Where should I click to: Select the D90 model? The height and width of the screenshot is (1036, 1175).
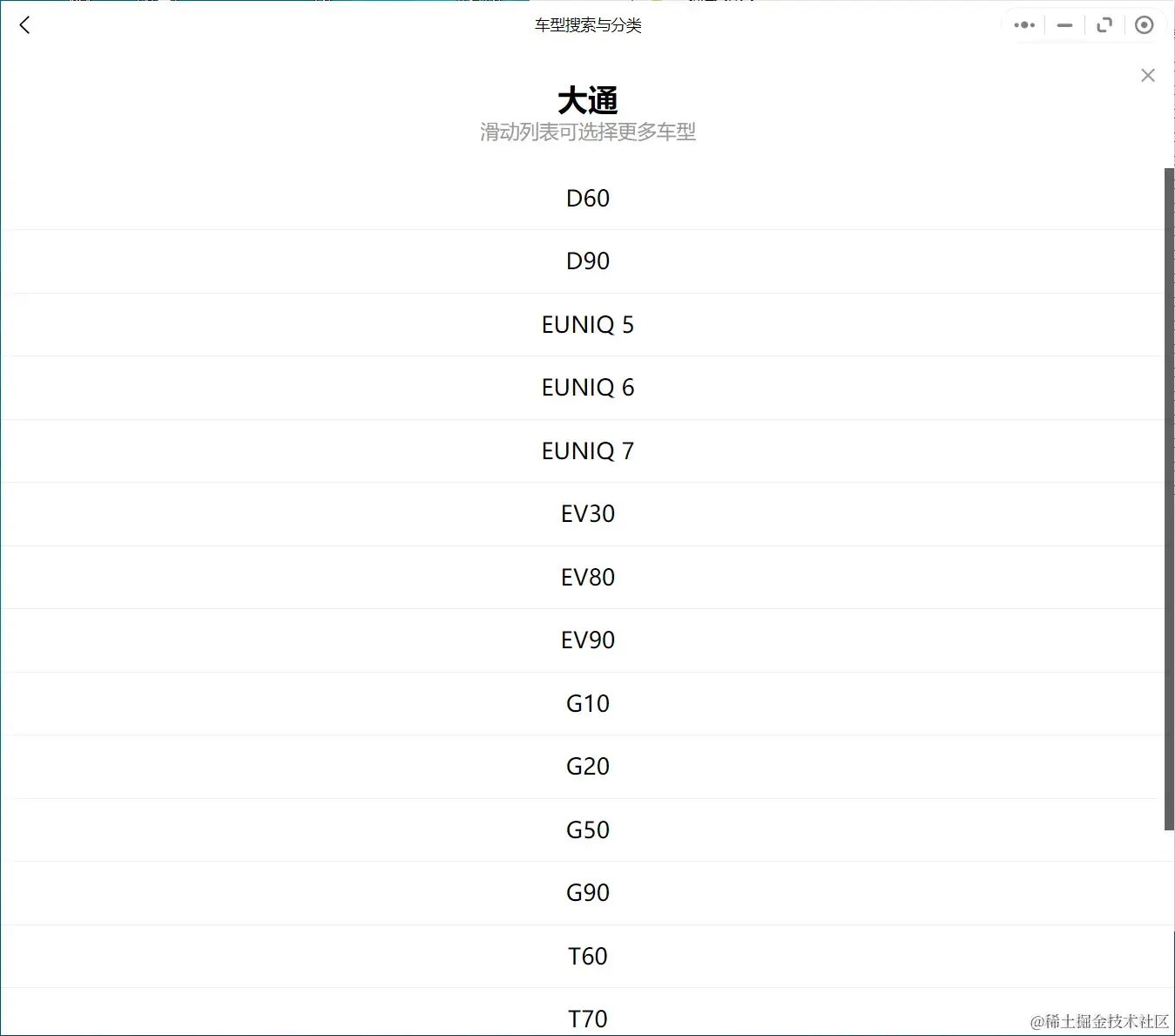tap(588, 261)
